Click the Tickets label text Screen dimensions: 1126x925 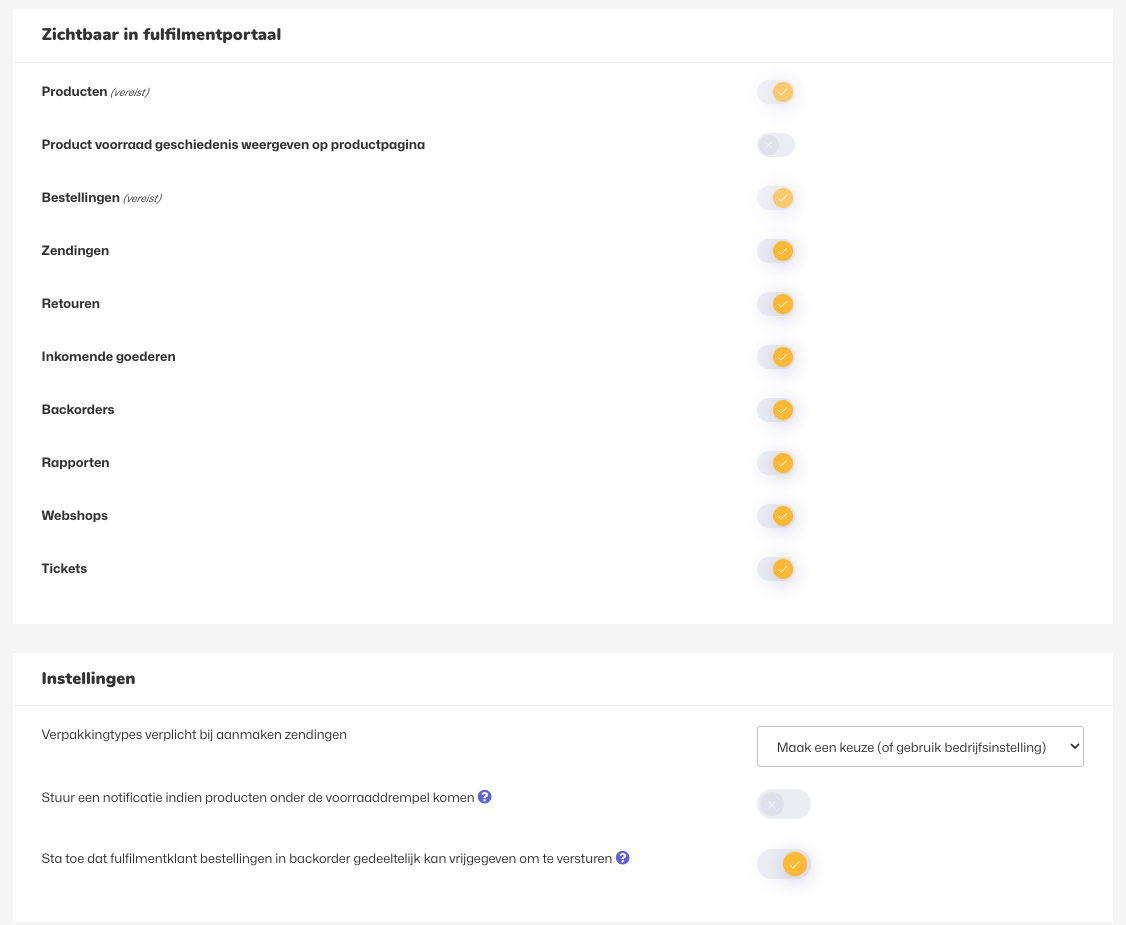pyautogui.click(x=64, y=569)
